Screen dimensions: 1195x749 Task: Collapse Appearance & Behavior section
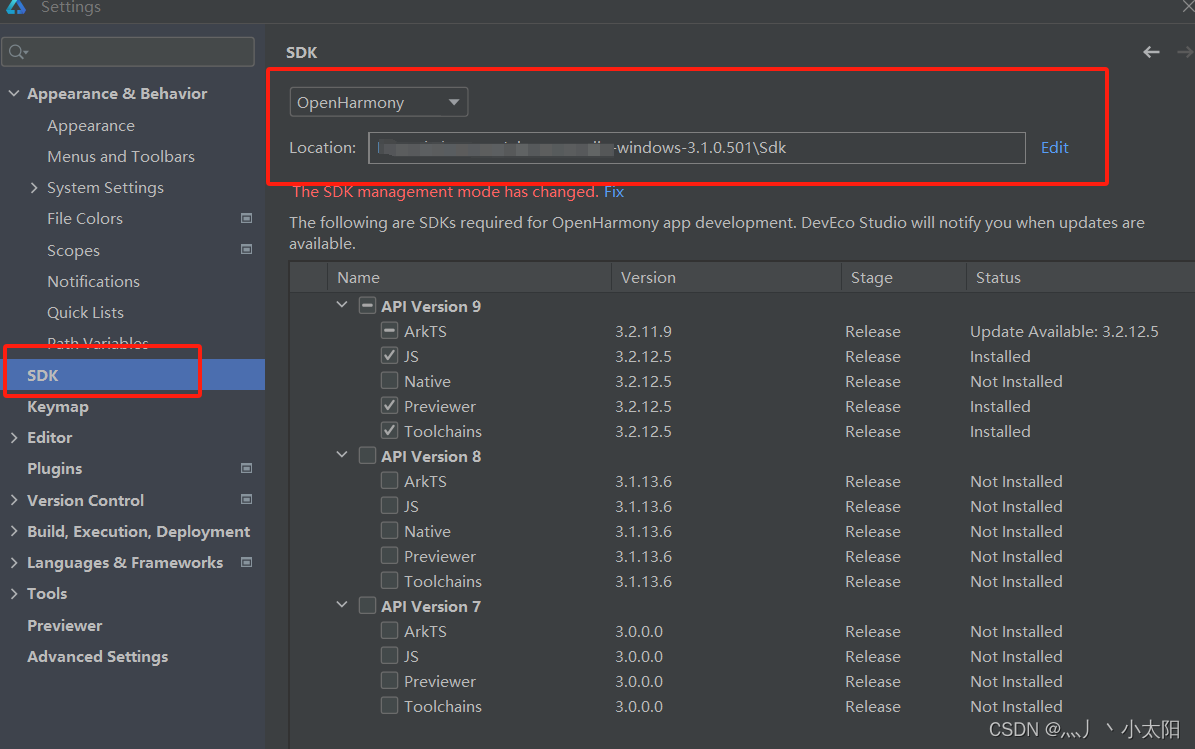point(14,93)
